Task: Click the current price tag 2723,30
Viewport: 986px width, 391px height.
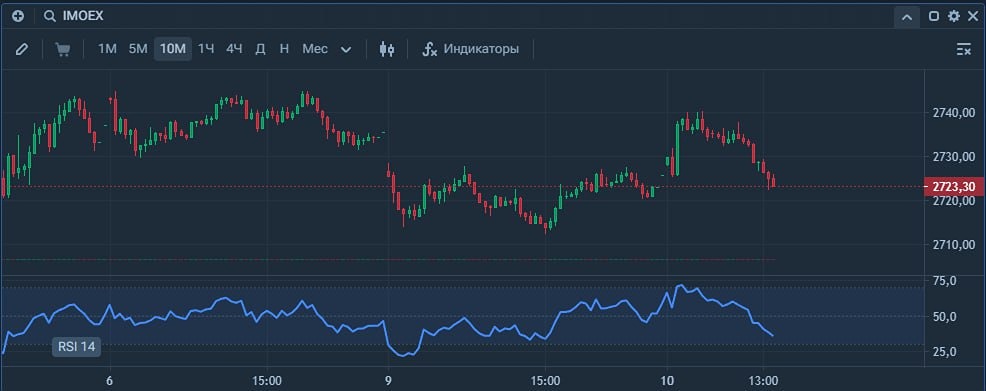Action: (x=954, y=187)
